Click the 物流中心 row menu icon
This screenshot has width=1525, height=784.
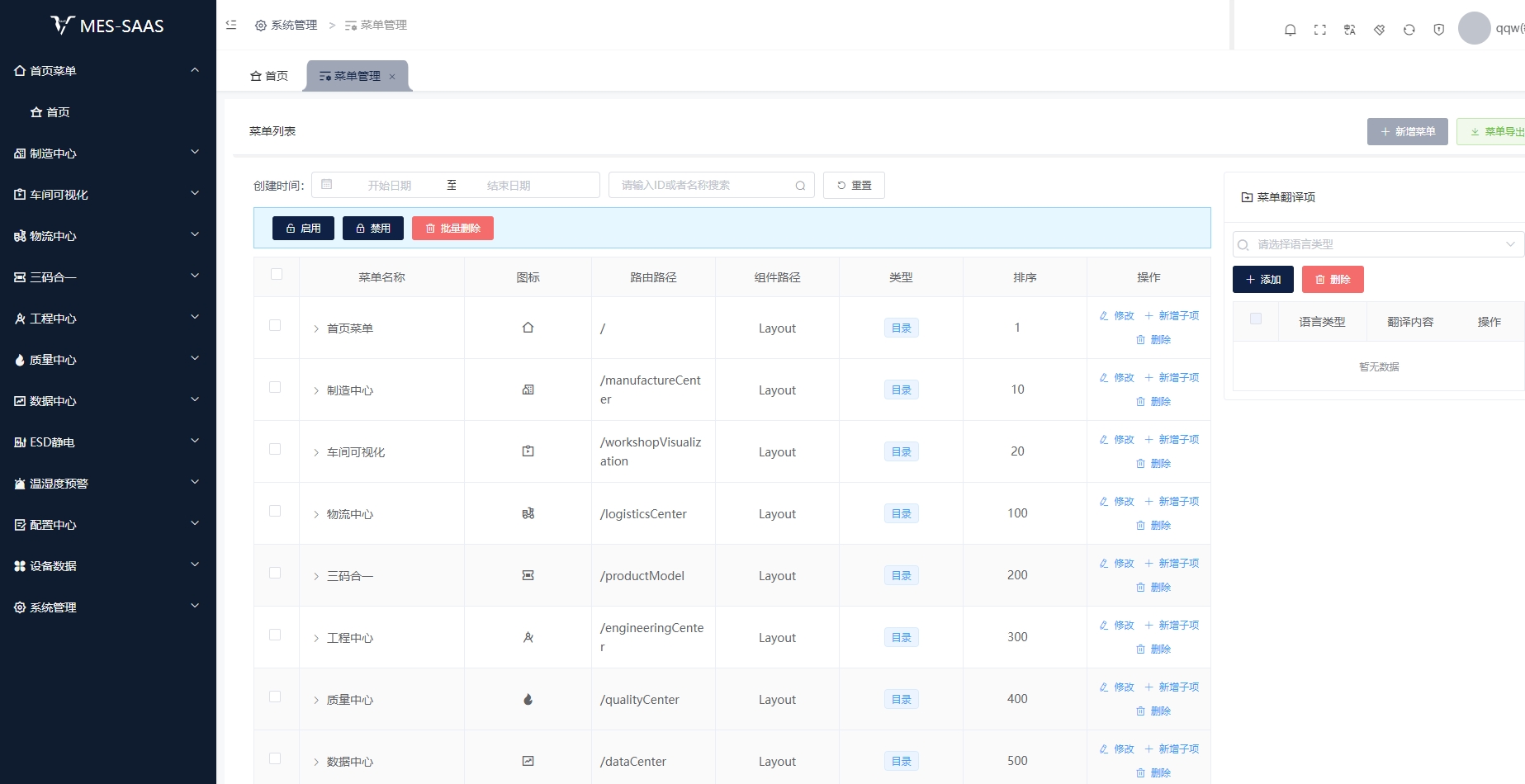528,513
